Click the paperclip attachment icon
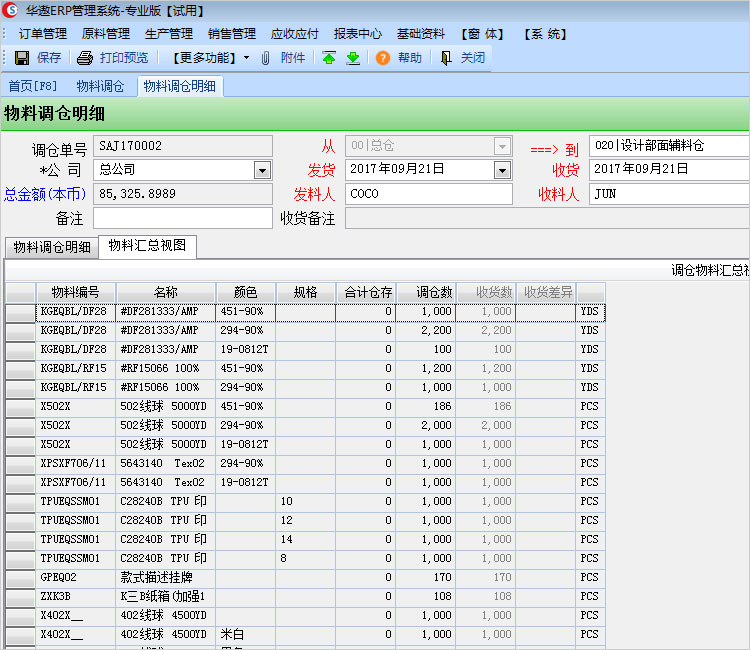This screenshot has height=650, width=750. (x=265, y=58)
